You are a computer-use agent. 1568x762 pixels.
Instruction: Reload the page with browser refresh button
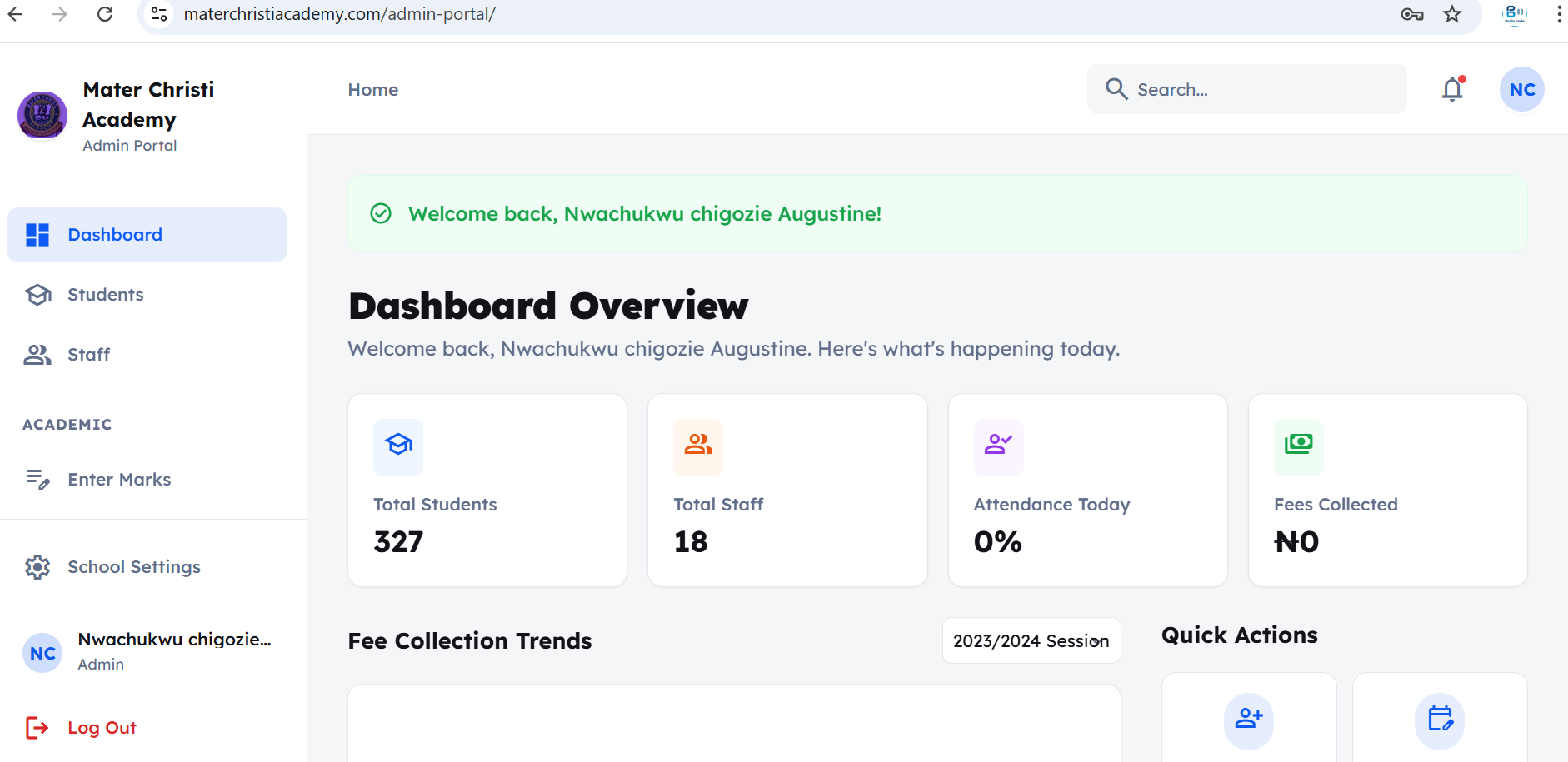point(105,14)
